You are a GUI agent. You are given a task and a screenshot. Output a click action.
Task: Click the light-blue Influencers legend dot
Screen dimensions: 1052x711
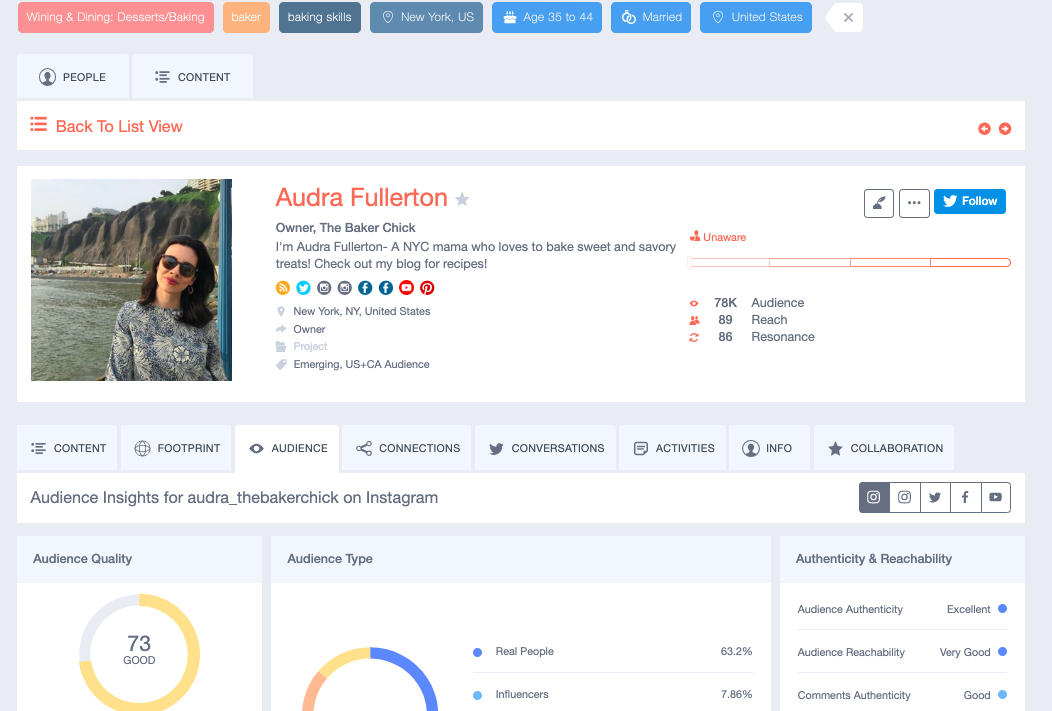pos(478,695)
